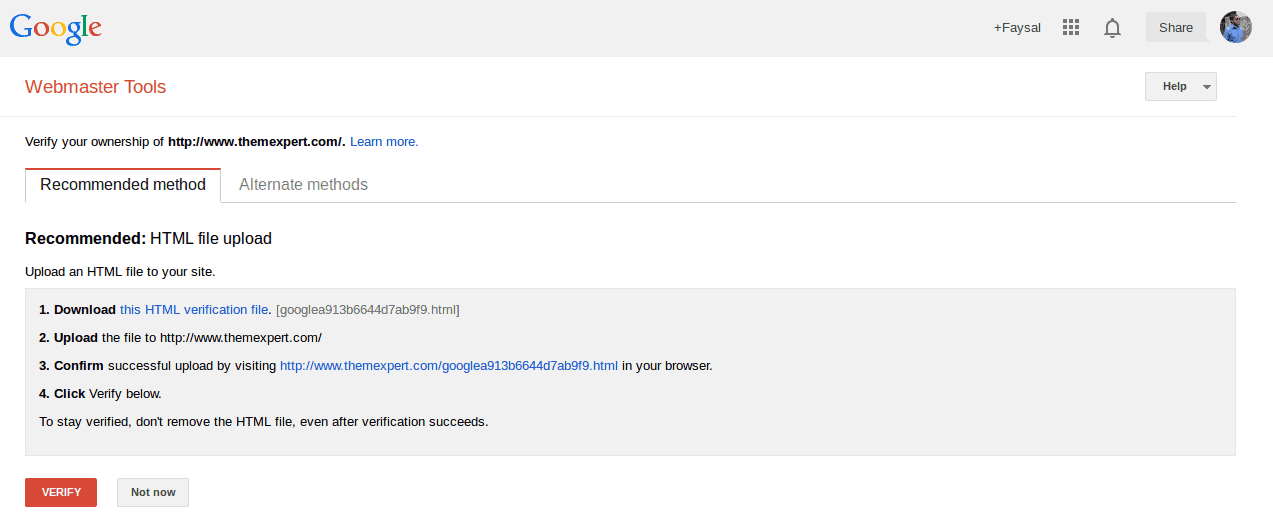Screen dimensions: 1273x531
Task: Click the 'Upload an HTML file to your site.' text
Action: (x=120, y=271)
